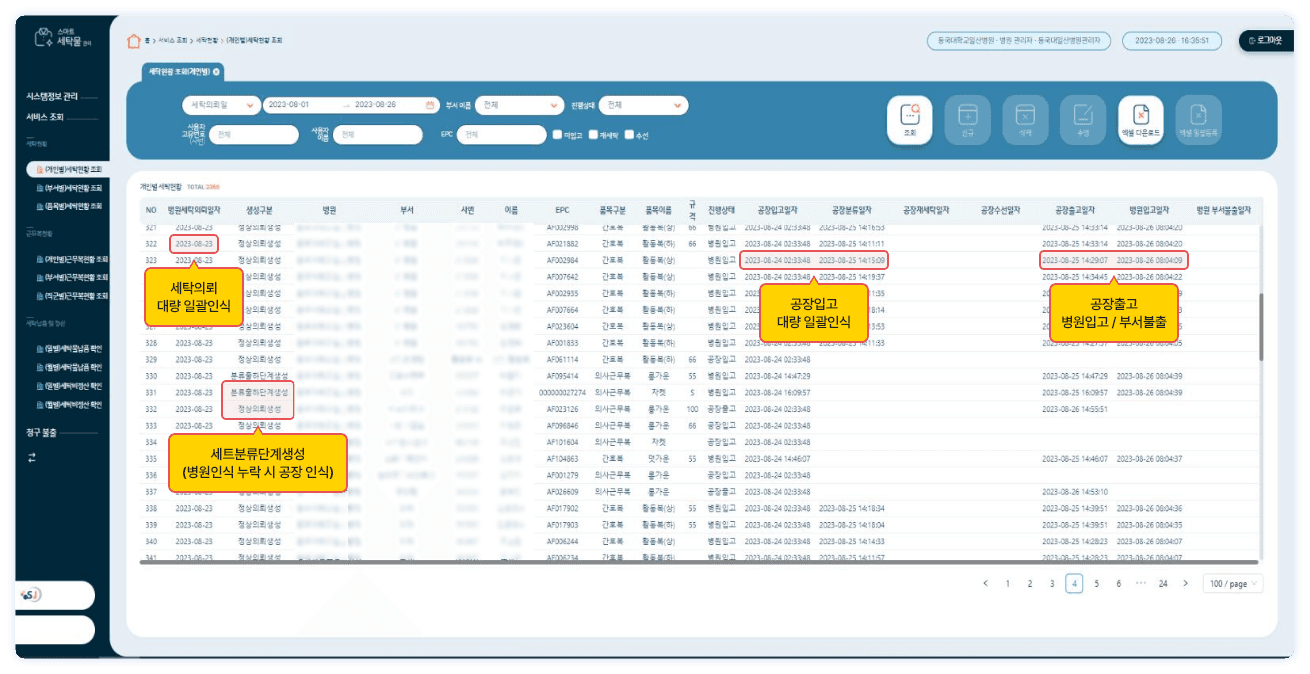This screenshot has height=674, width=1310.
Task: Go to page 6 in pagination
Action: [x=1118, y=584]
